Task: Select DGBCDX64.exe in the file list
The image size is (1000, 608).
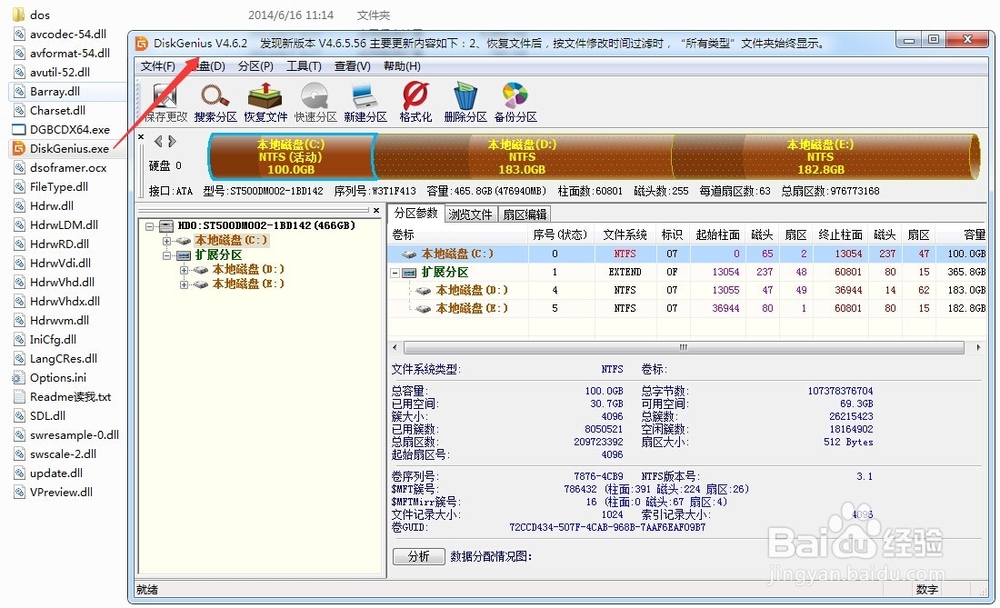Action: (69, 130)
